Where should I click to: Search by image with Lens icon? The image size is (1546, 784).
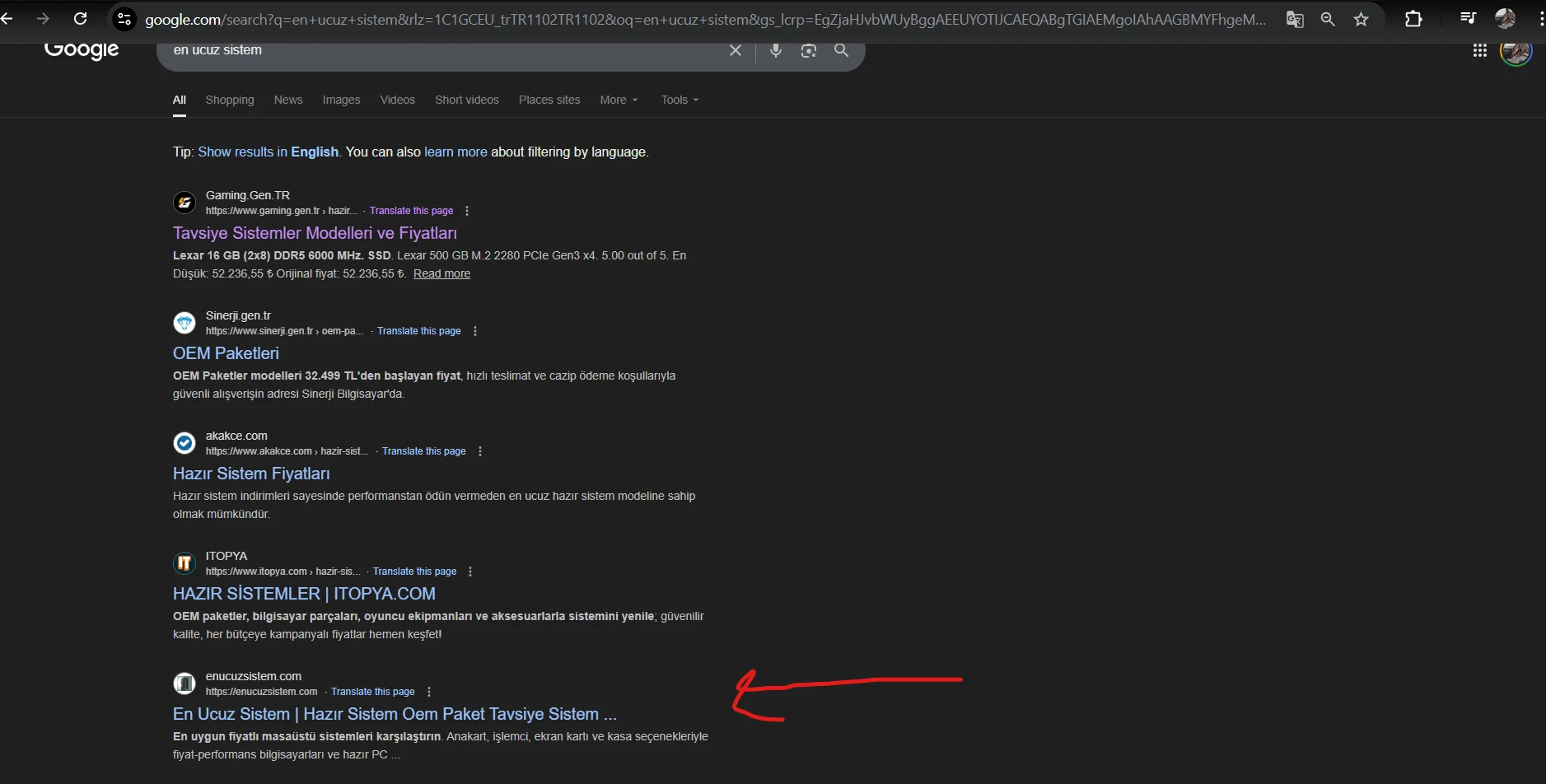(809, 50)
